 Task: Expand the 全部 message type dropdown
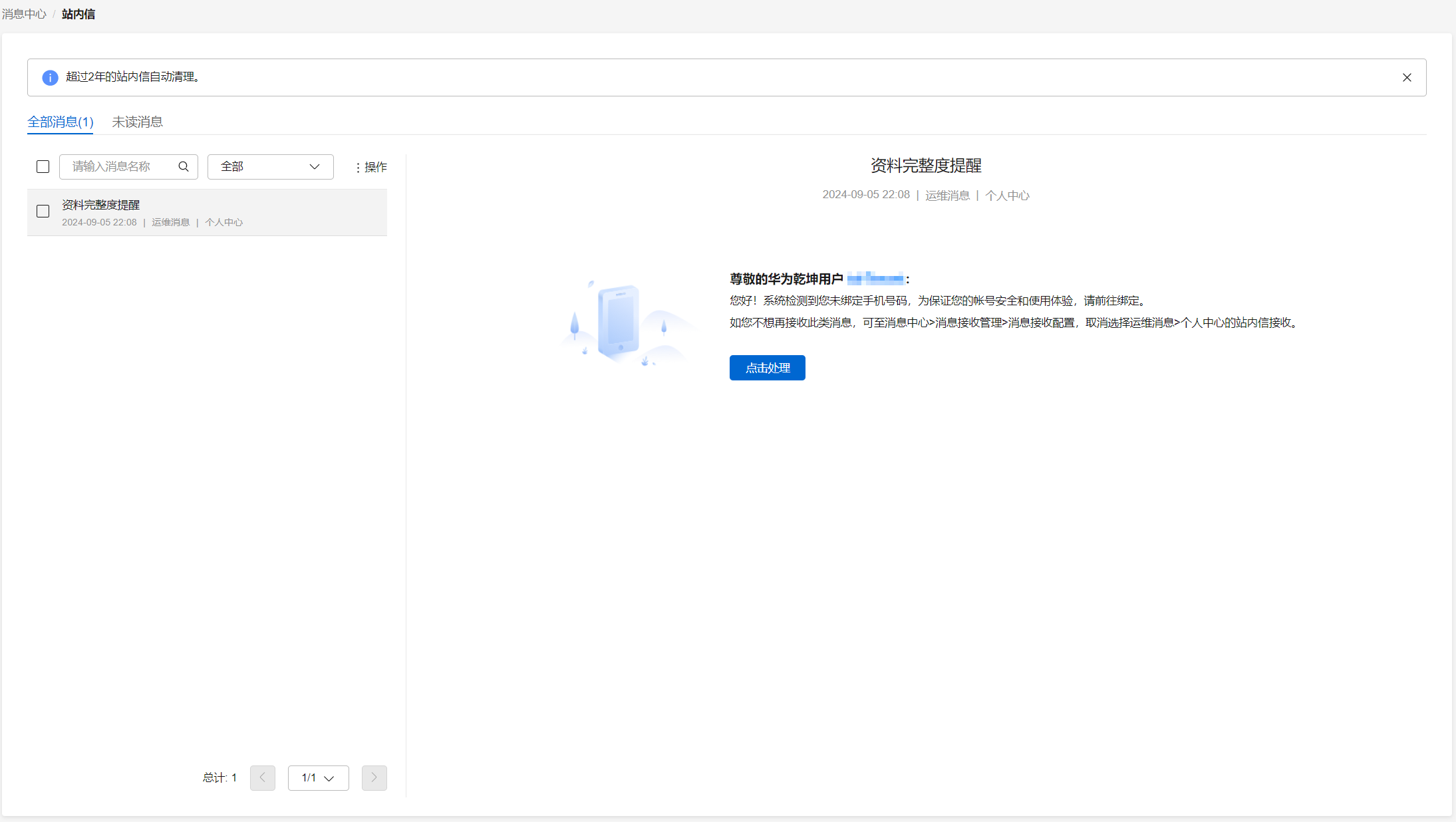click(x=270, y=166)
